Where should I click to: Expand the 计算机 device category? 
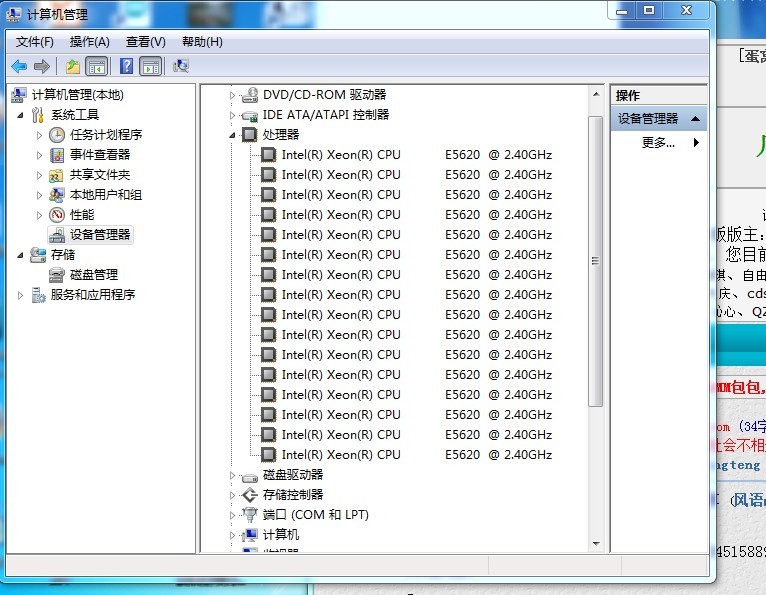point(232,535)
